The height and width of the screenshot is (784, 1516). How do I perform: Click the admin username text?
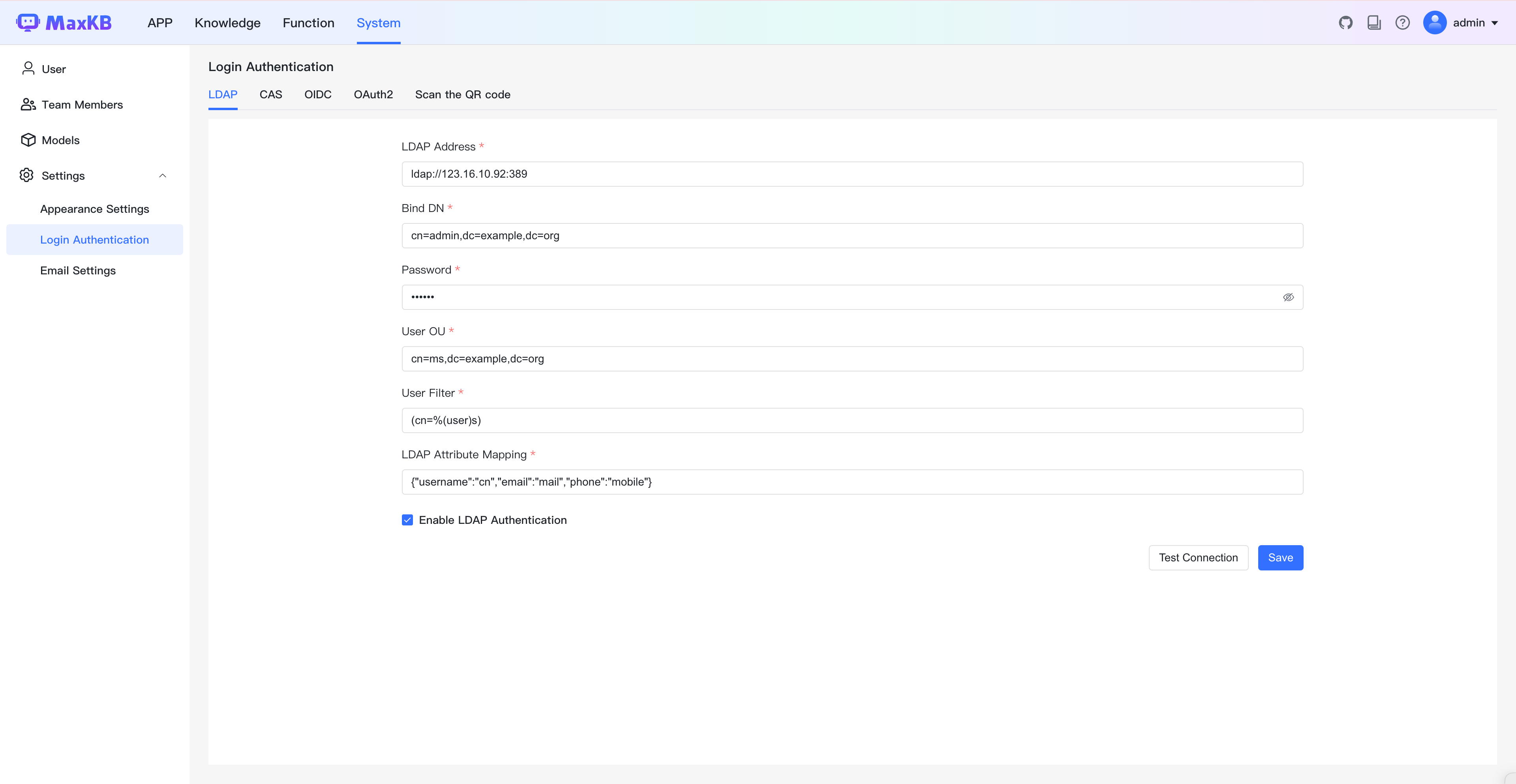[x=1468, y=23]
